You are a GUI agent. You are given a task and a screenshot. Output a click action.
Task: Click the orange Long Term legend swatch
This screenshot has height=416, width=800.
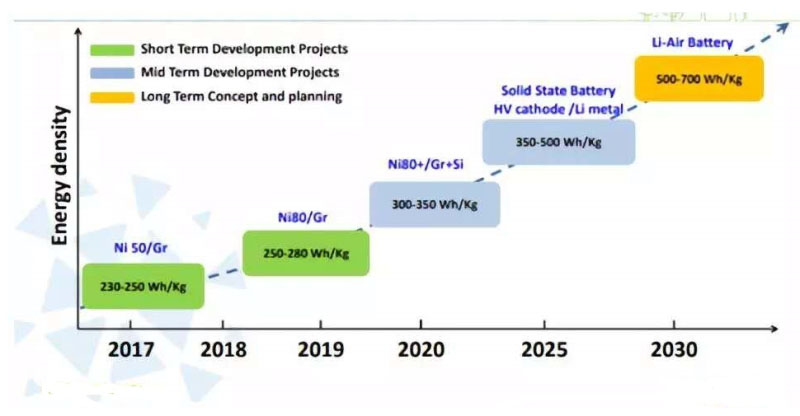pyautogui.click(x=110, y=97)
